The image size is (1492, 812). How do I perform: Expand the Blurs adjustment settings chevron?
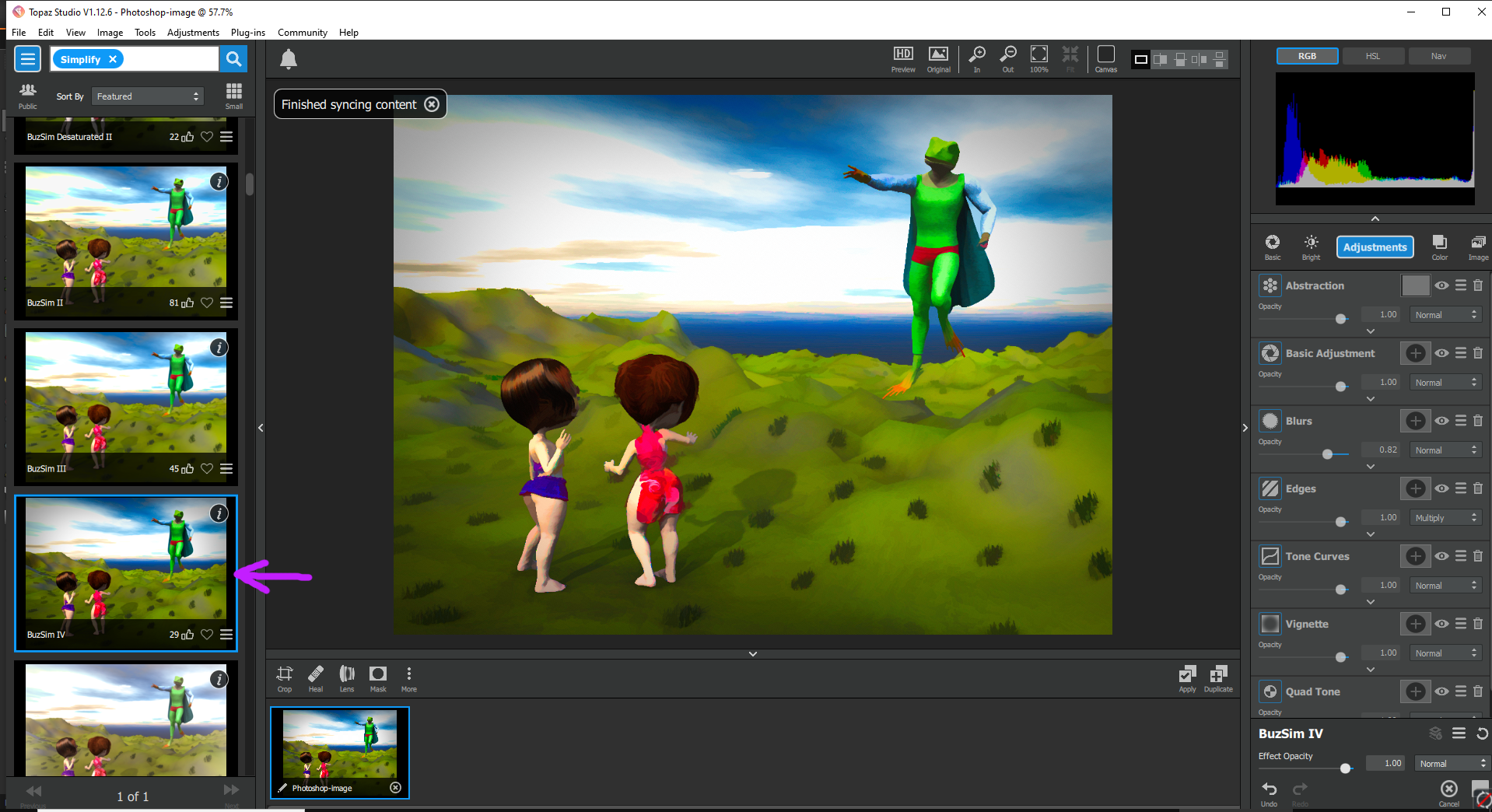(1371, 467)
